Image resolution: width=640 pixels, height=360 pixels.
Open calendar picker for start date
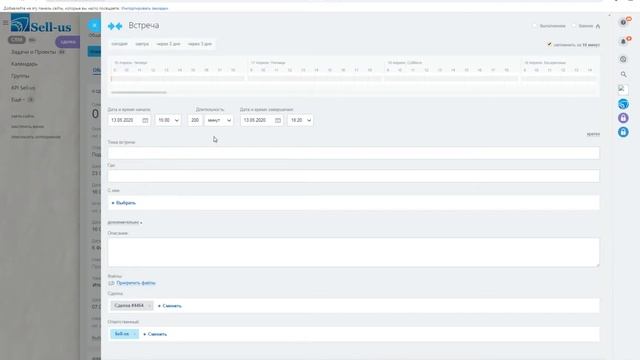click(x=145, y=120)
